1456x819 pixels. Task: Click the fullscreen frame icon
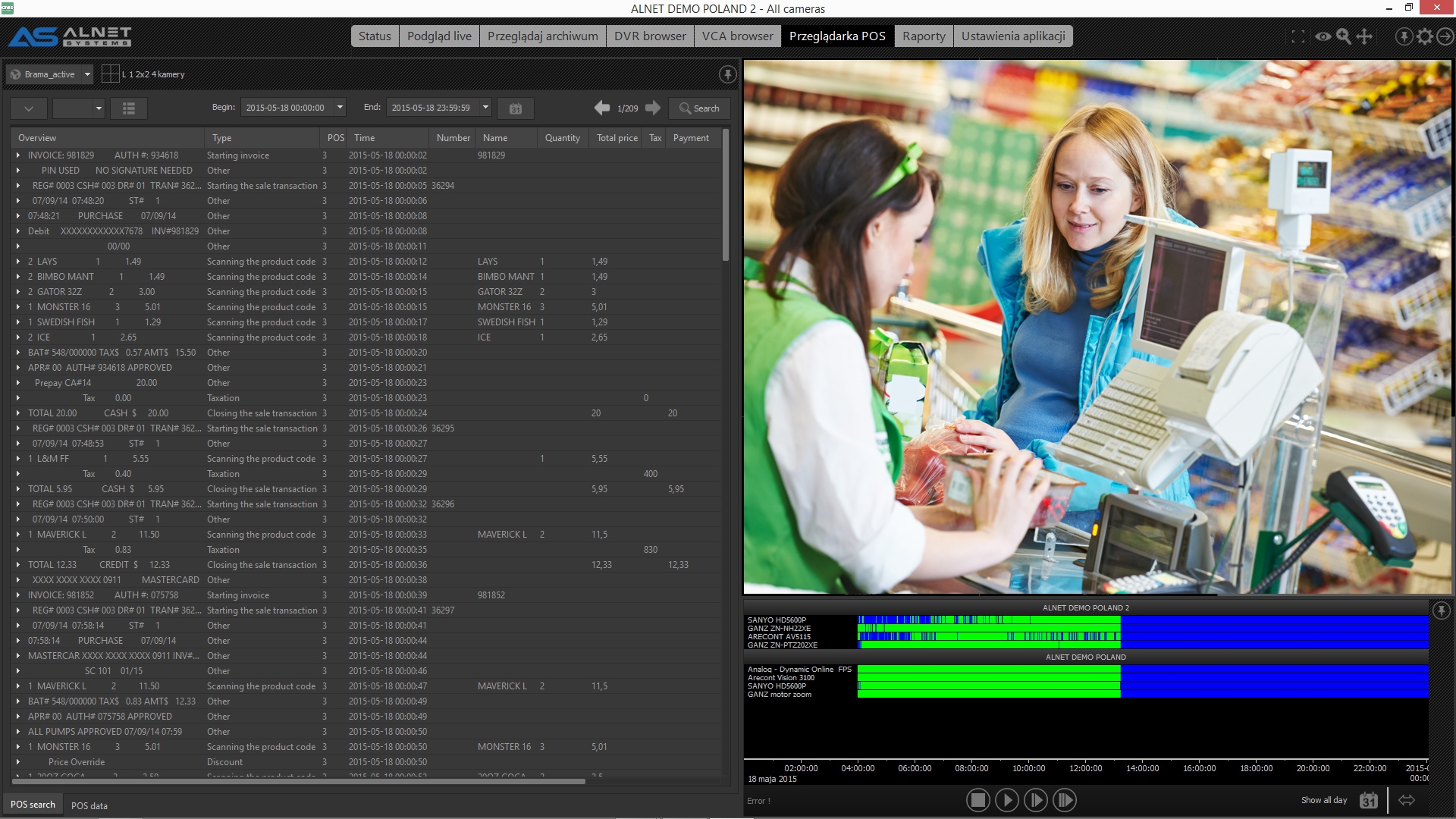pyautogui.click(x=1298, y=36)
